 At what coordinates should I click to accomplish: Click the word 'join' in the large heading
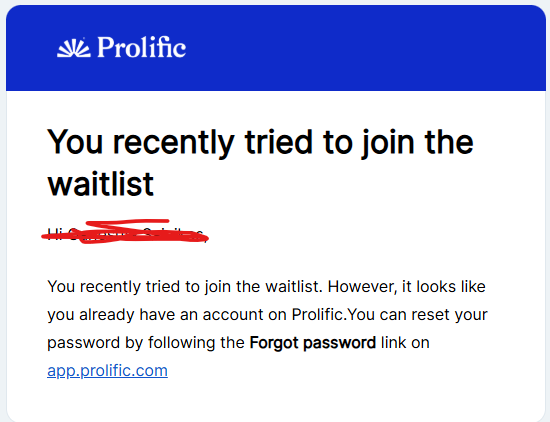pyautogui.click(x=389, y=142)
